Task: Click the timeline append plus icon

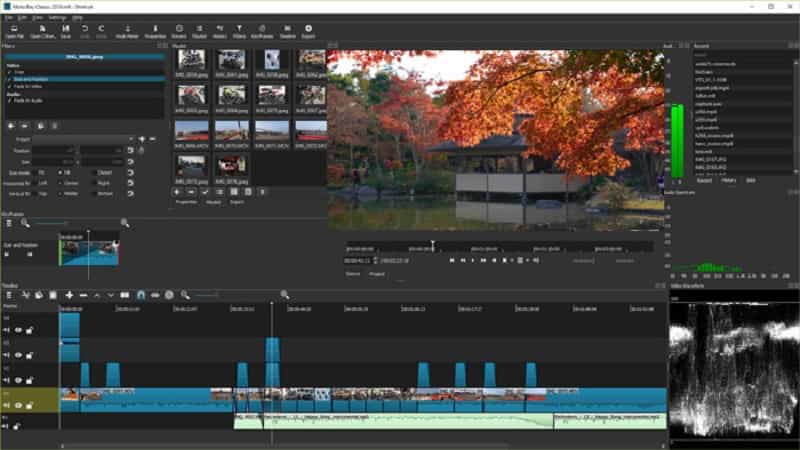Action: [69, 295]
